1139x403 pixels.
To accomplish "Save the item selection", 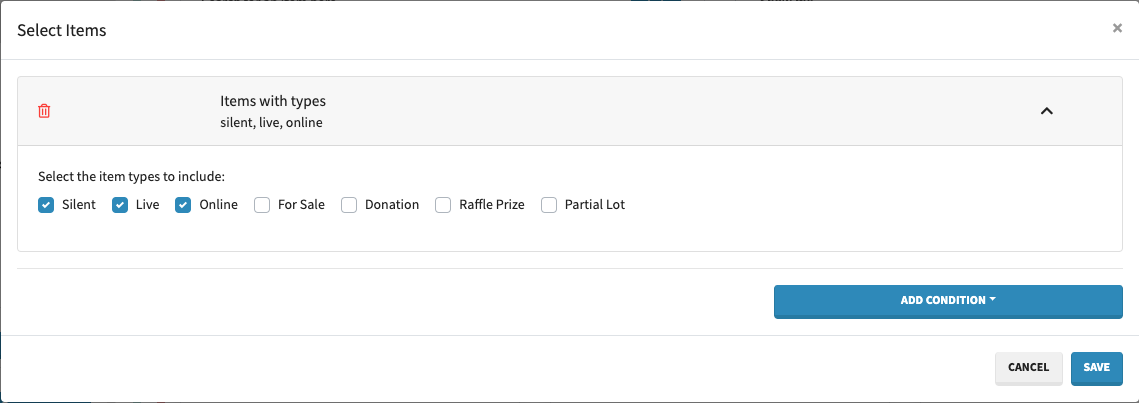I will pos(1096,367).
